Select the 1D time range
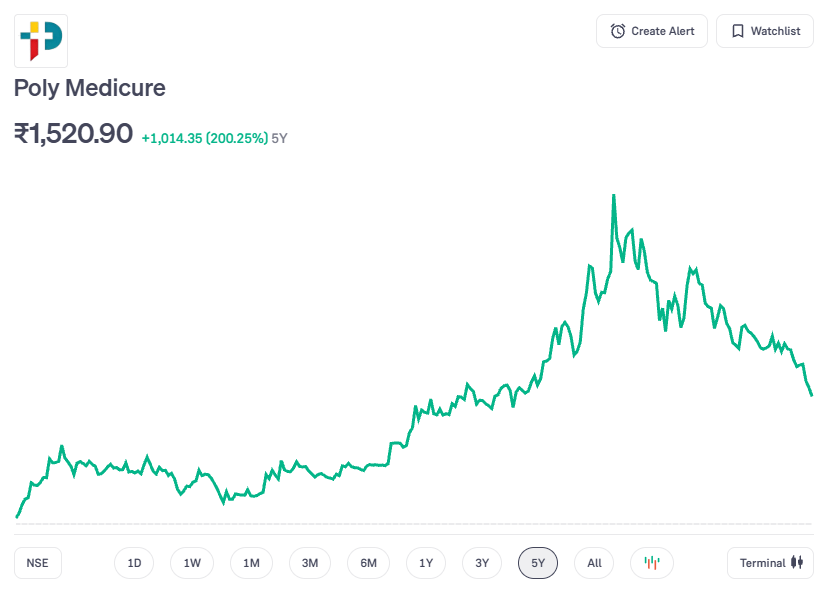This screenshot has width=828, height=609. 134,563
